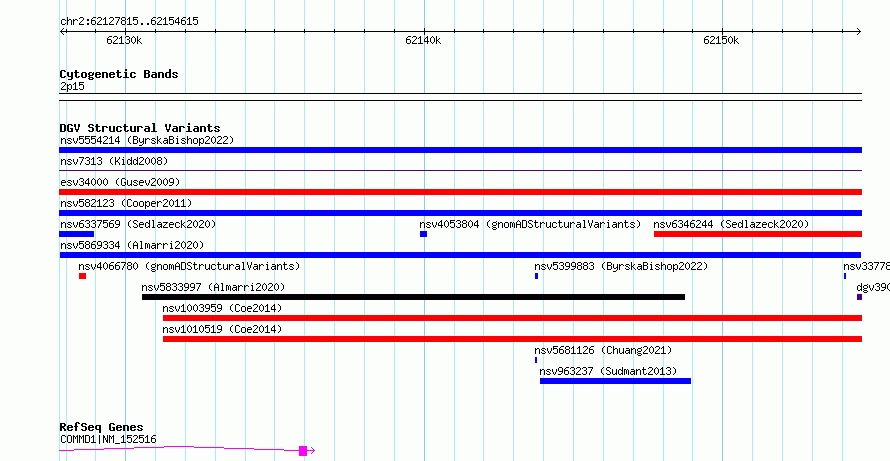Select the small nsv4053804 gnomAD blue marker
This screenshot has width=890, height=461.
click(423, 234)
